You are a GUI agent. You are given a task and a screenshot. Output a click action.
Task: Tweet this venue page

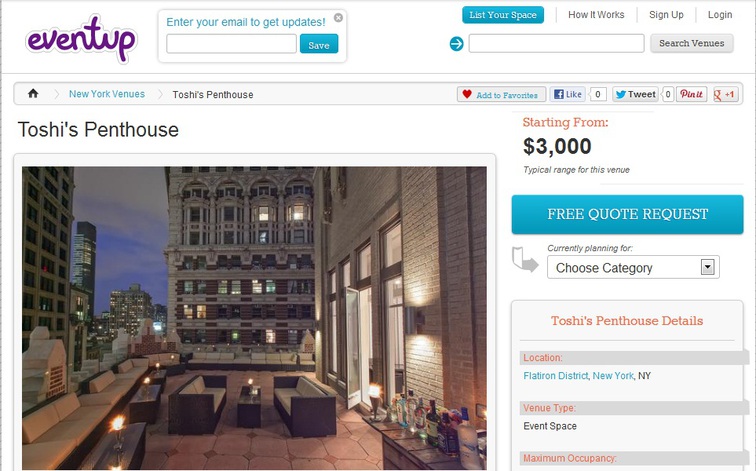[x=635, y=94]
